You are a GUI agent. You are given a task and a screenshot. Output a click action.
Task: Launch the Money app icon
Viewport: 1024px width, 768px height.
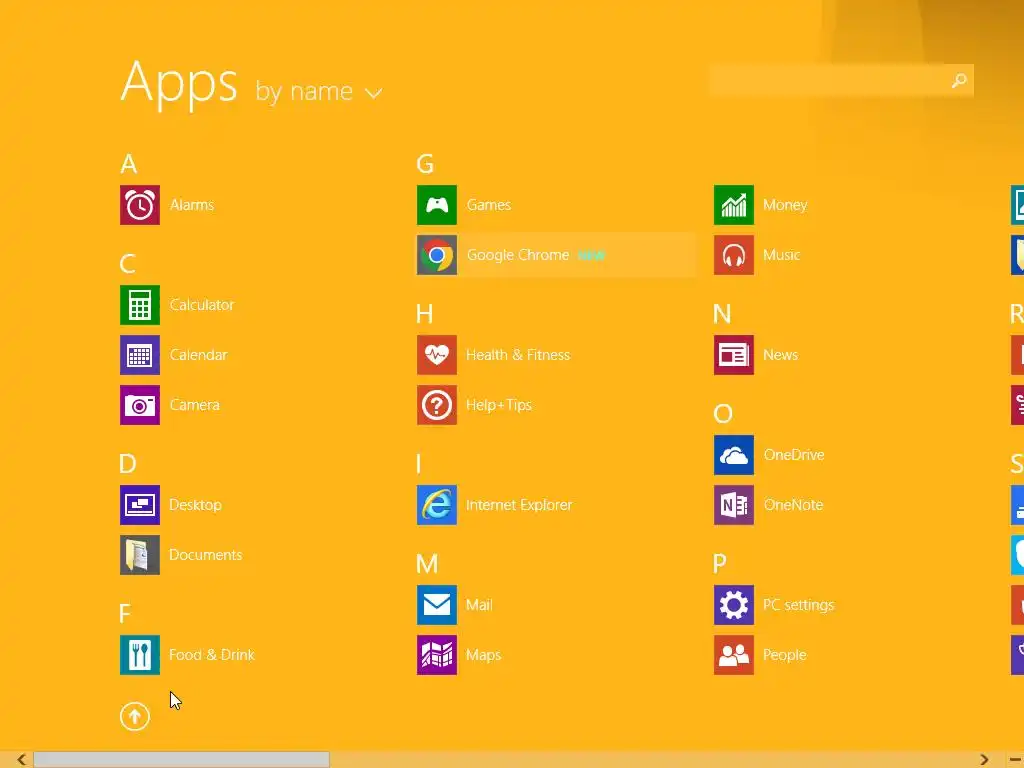point(734,205)
